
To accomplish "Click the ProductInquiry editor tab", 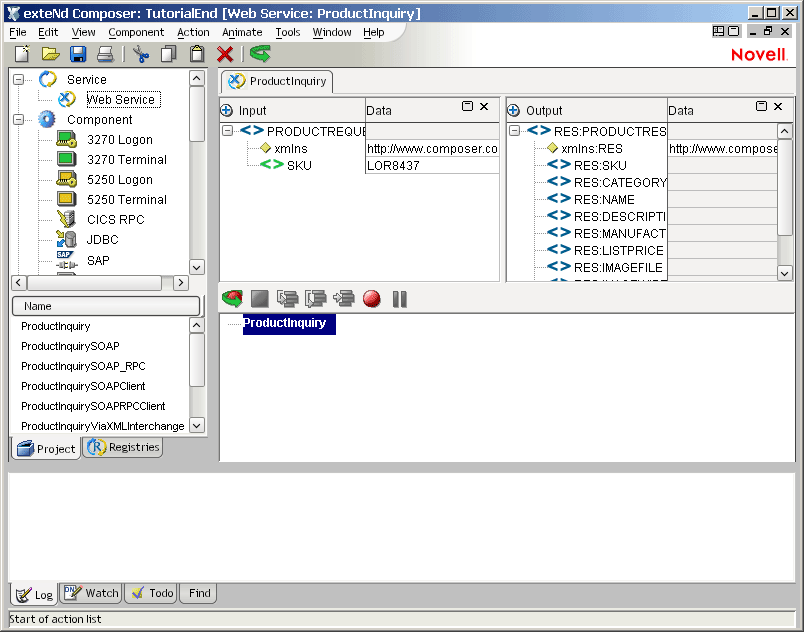I will tap(277, 81).
